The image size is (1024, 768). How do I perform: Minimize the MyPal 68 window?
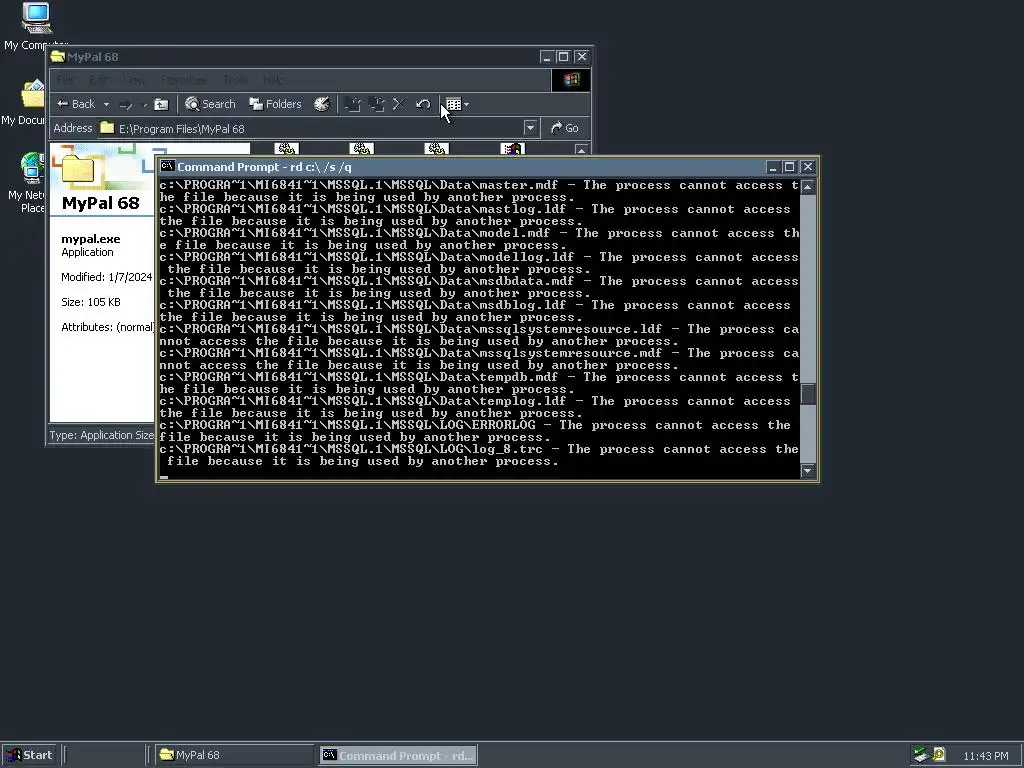point(547,57)
